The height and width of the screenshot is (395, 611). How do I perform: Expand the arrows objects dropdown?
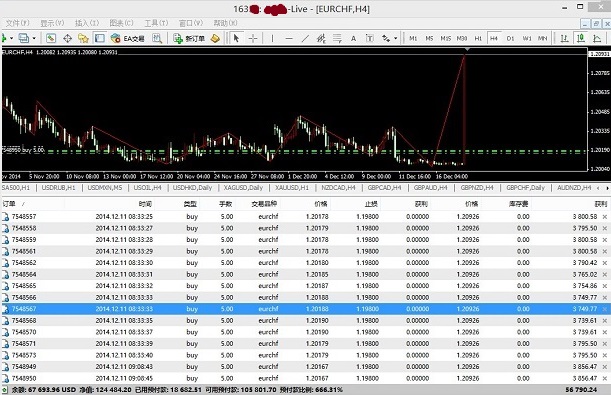396,38
